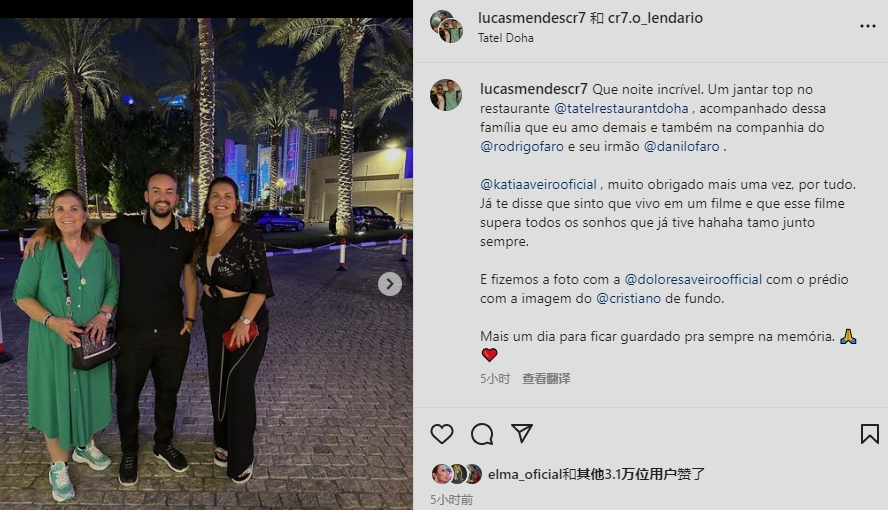Open the header profile avatar of lucasmendescr7
888x510 pixels.
coord(446,27)
